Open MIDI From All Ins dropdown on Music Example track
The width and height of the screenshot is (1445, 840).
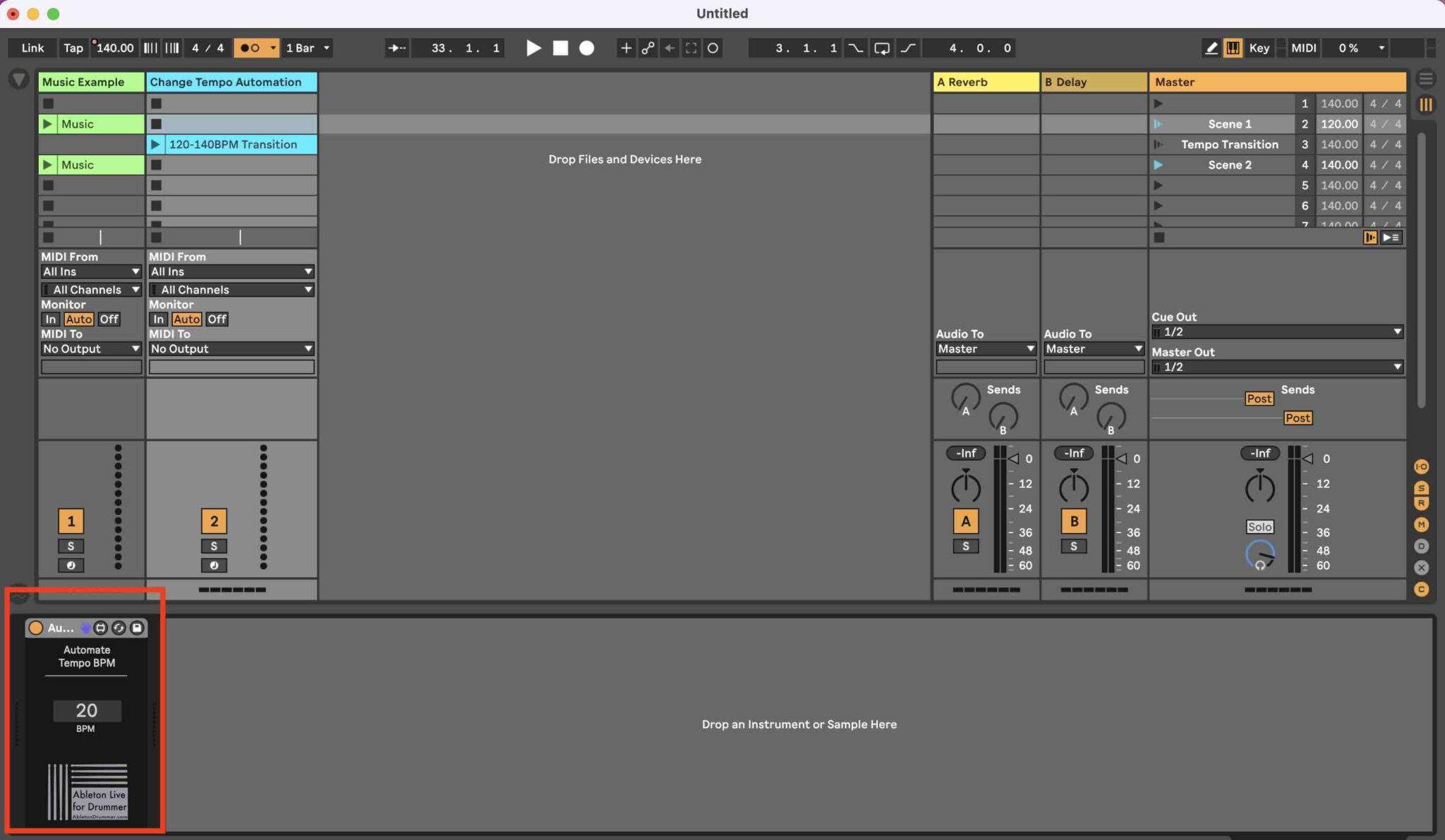click(x=91, y=272)
